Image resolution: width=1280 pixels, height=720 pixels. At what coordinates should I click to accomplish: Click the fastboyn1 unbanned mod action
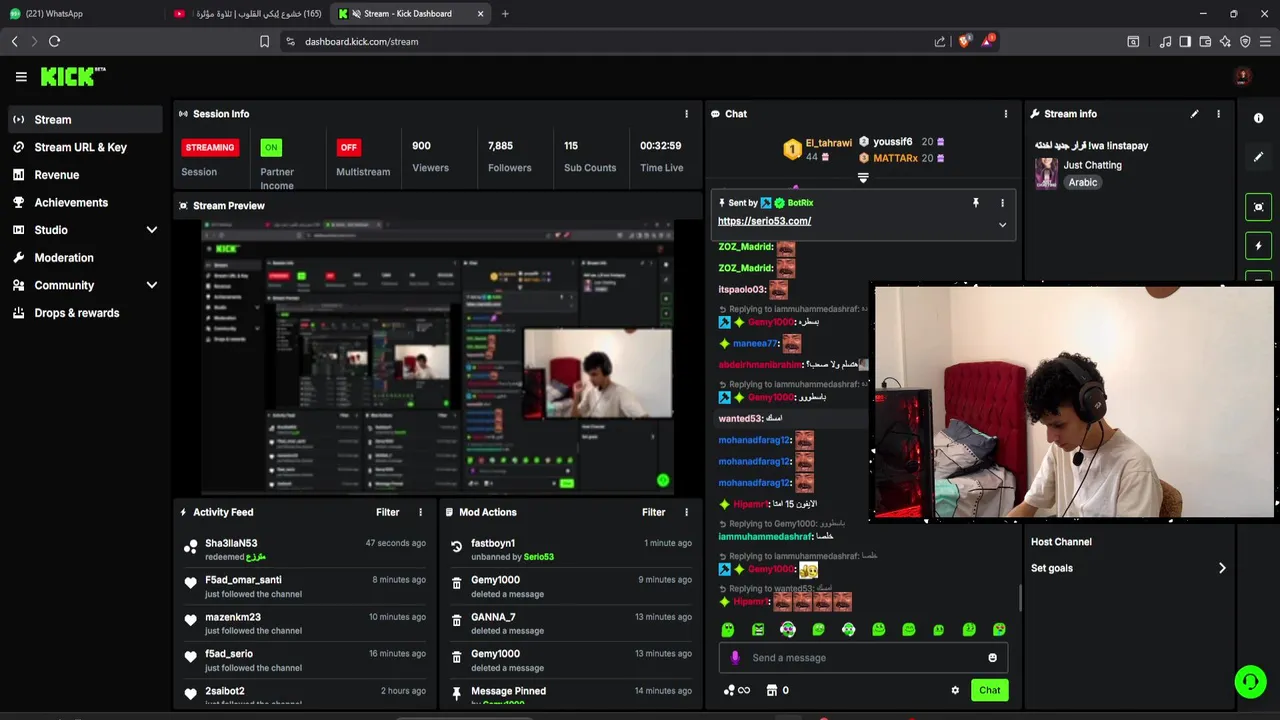point(571,549)
